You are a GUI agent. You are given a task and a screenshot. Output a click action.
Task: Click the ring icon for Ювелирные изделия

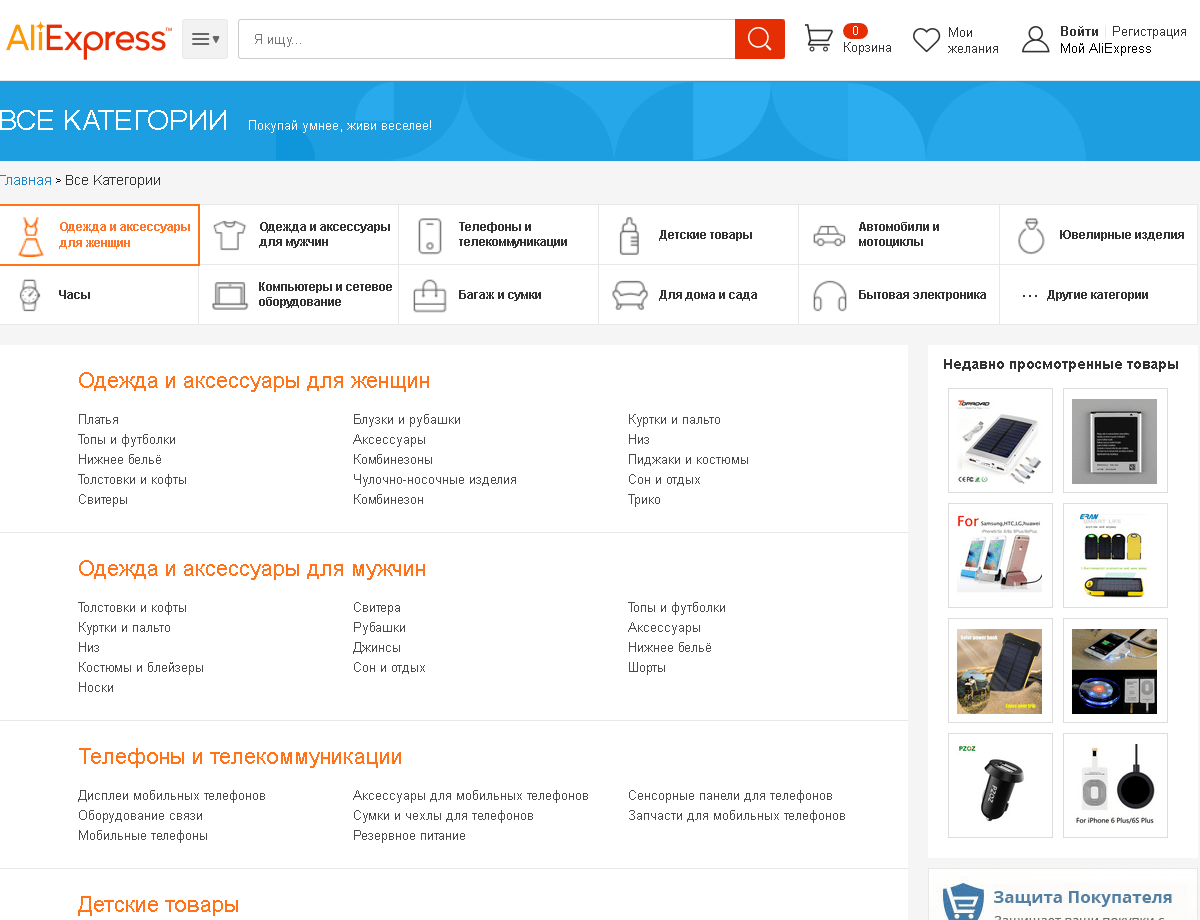[x=1030, y=236]
